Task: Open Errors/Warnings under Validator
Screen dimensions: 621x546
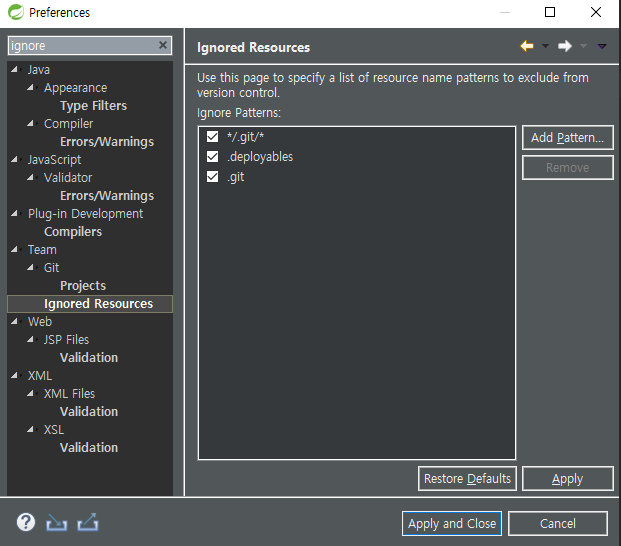Action: tap(107, 196)
